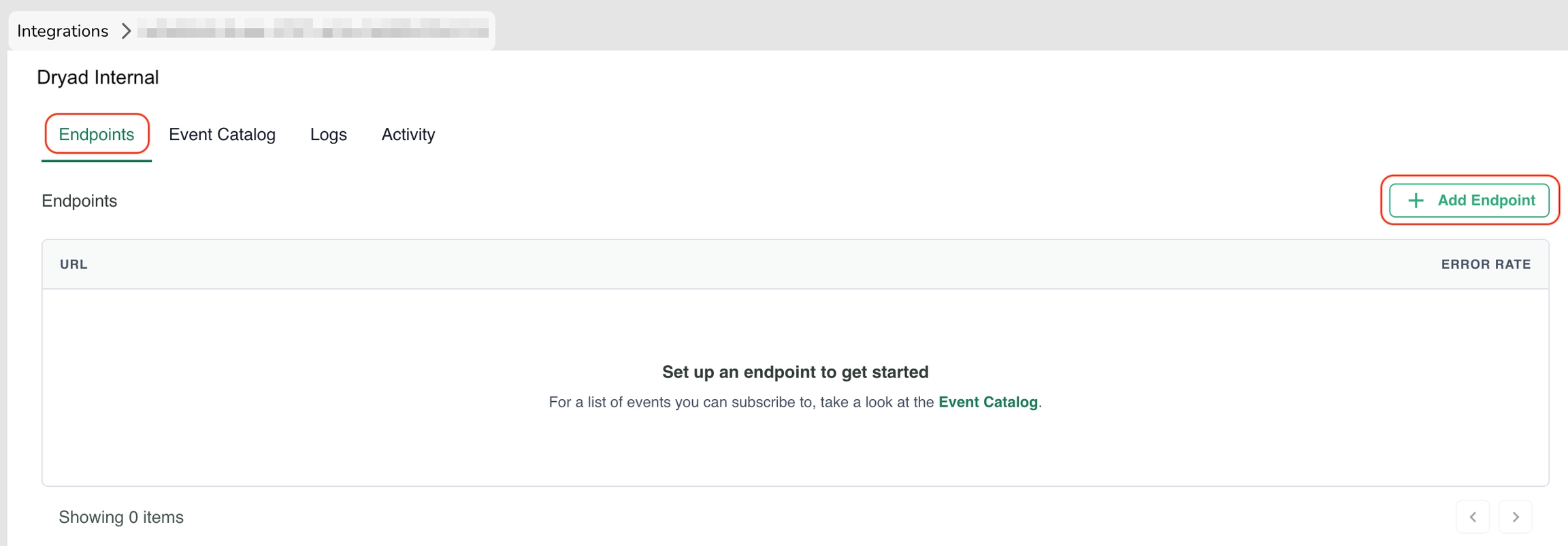Click the Endpoints section heading
1568x546 pixels.
pos(80,201)
